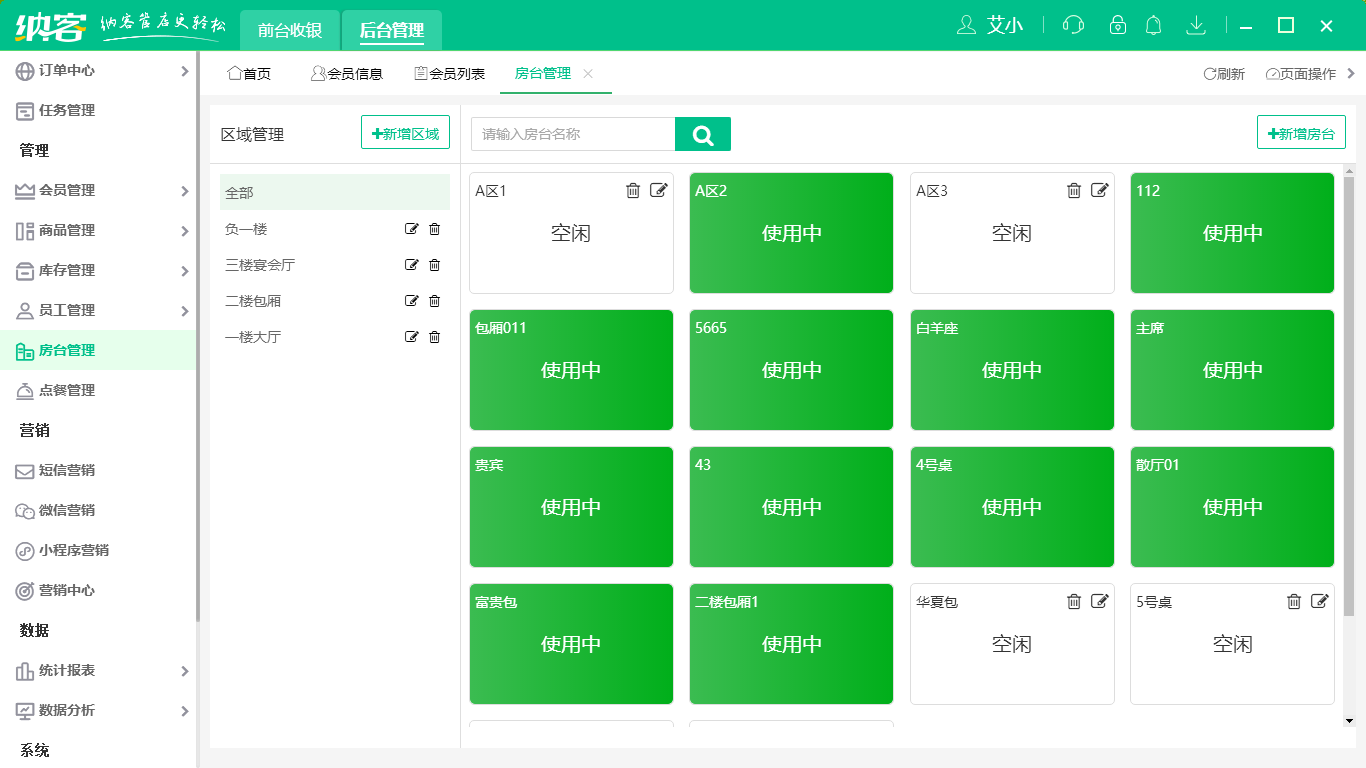
Task: Edit room A区3 via pencil icon
Action: [x=1099, y=190]
